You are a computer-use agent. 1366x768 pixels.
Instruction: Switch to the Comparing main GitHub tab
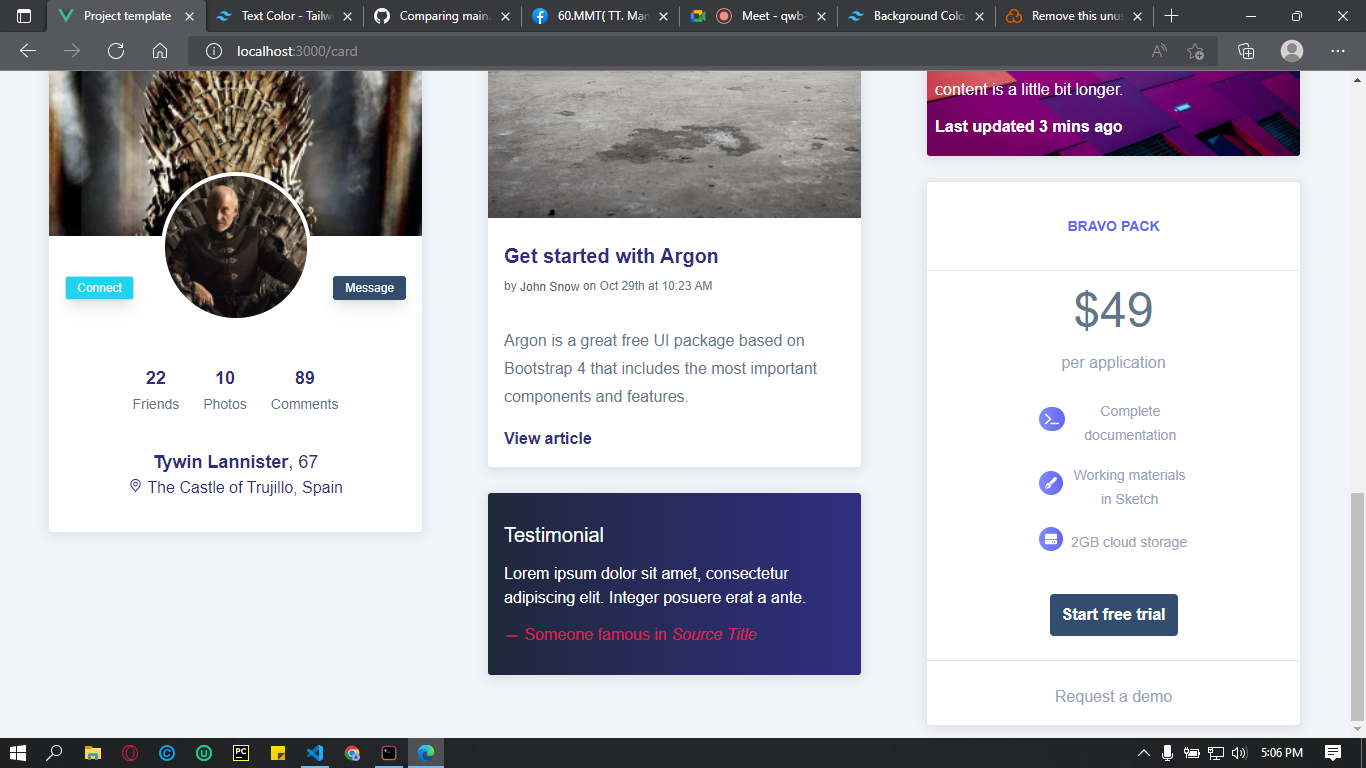(x=444, y=16)
